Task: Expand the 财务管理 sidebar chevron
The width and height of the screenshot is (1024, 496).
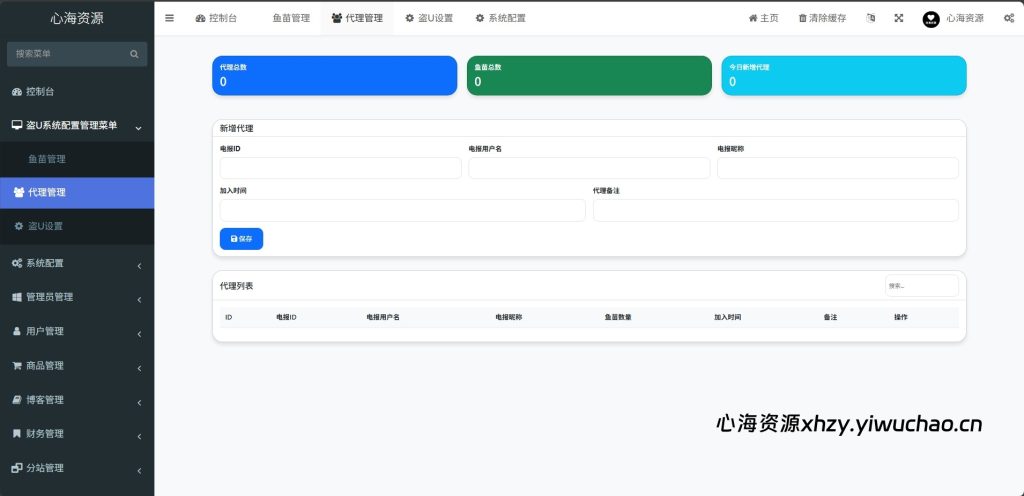Action: [x=139, y=437]
